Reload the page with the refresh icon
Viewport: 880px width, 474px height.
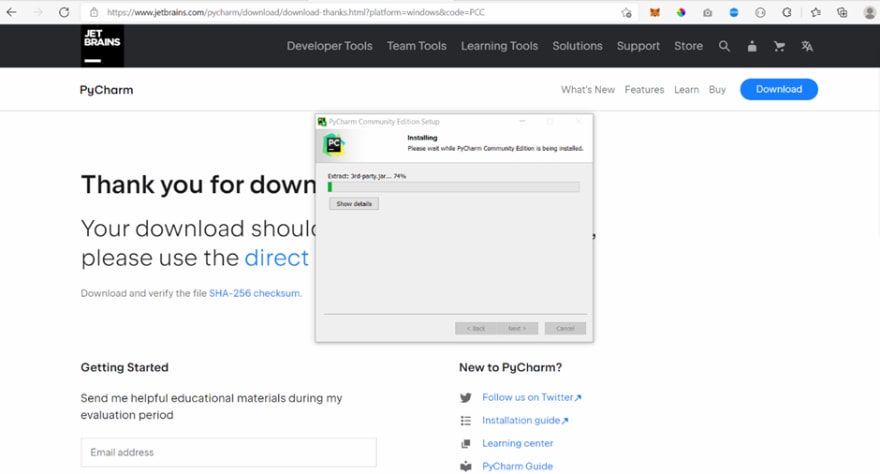pos(64,12)
